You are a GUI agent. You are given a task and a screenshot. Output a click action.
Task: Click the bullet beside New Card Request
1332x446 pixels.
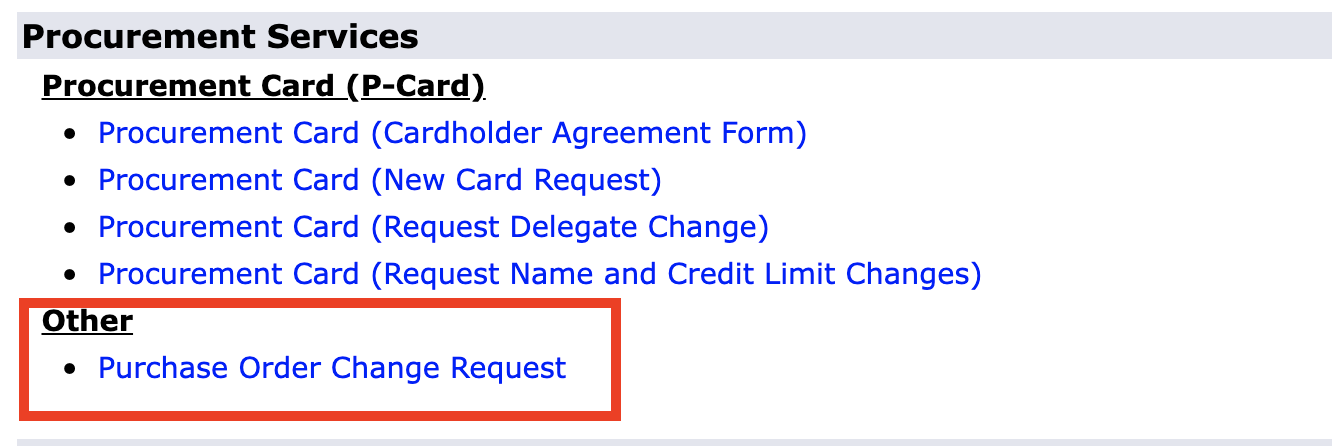click(69, 181)
